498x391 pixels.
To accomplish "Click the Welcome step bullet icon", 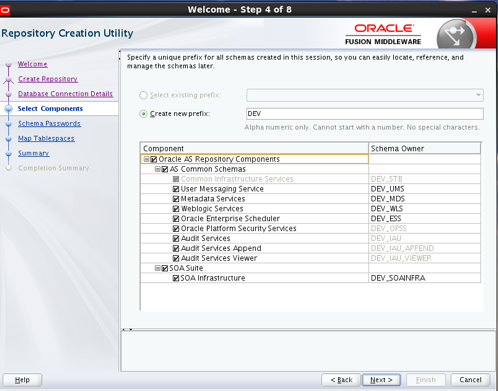I will [x=9, y=64].
